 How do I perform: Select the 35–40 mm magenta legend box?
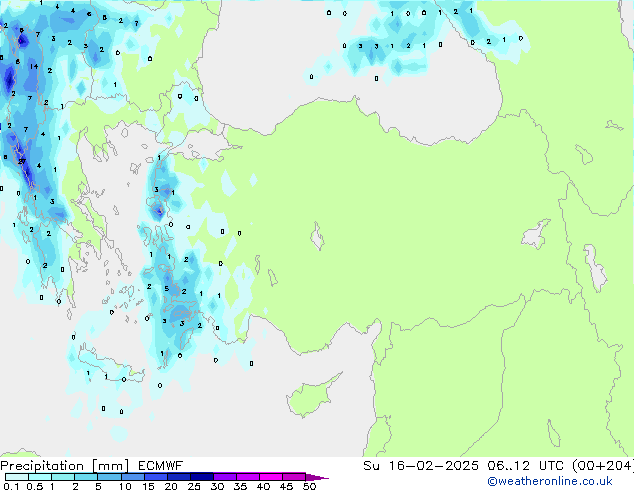tap(247, 477)
